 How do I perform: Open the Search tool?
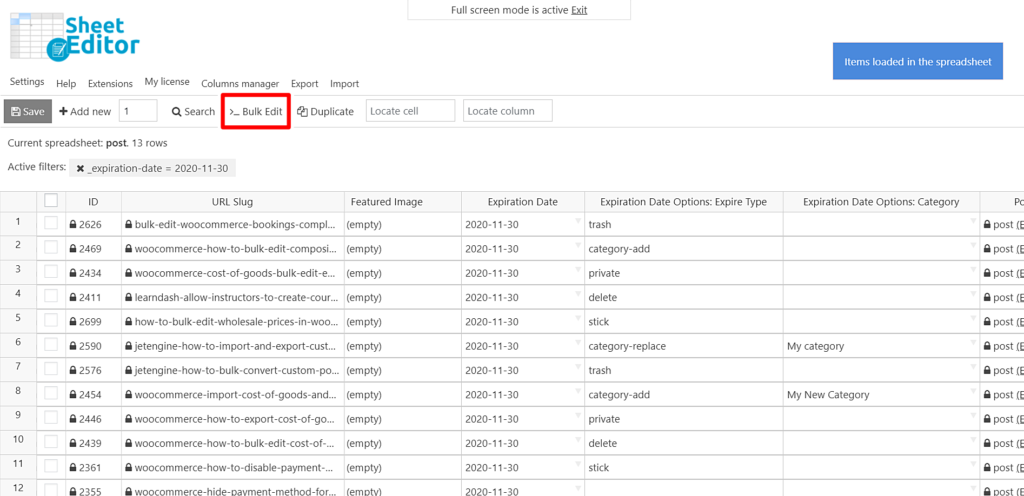tap(193, 111)
